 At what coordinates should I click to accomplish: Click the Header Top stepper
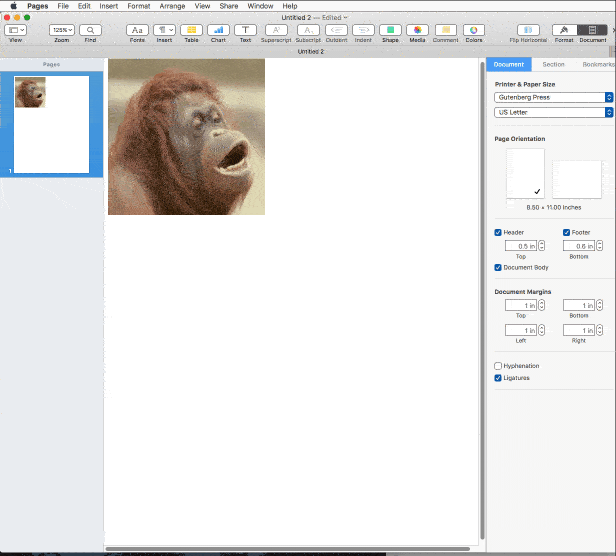[x=541, y=246]
